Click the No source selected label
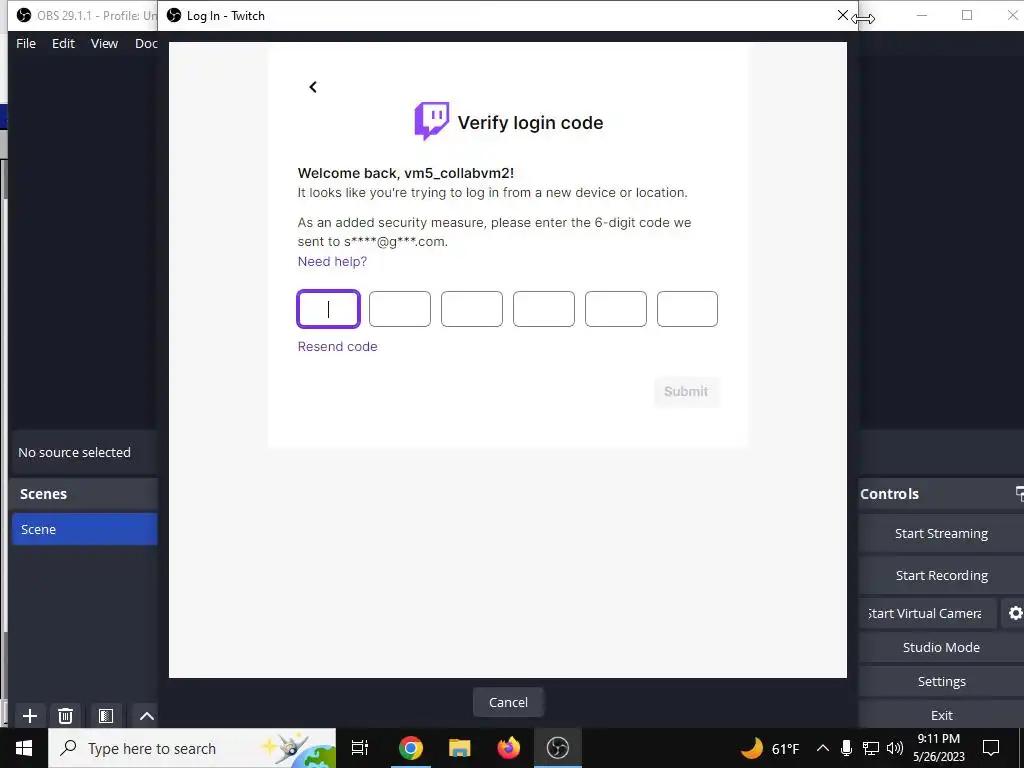The width and height of the screenshot is (1024, 768). pos(74,452)
